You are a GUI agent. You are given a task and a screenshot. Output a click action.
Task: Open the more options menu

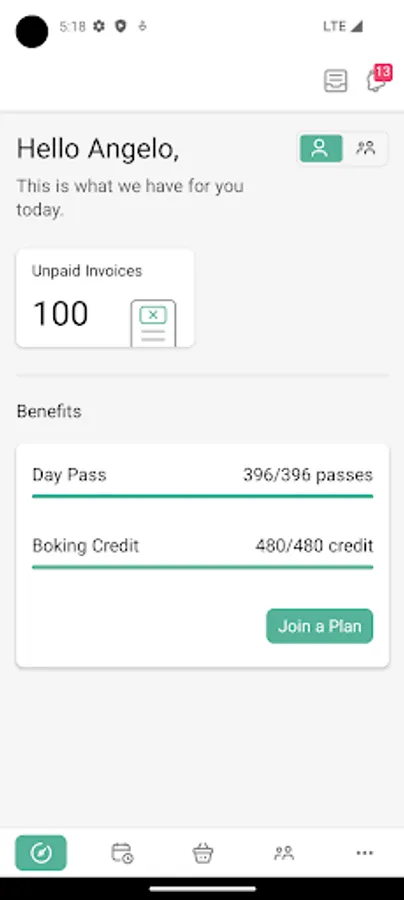[x=364, y=853]
